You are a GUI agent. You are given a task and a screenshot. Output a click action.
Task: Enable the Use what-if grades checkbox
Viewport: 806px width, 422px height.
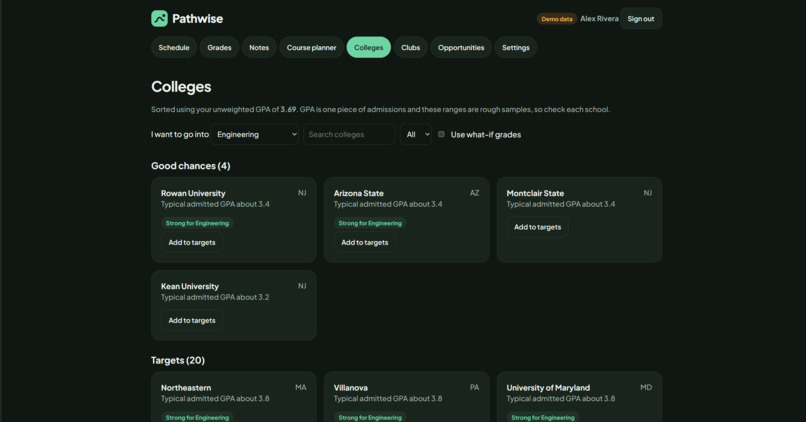pyautogui.click(x=441, y=134)
